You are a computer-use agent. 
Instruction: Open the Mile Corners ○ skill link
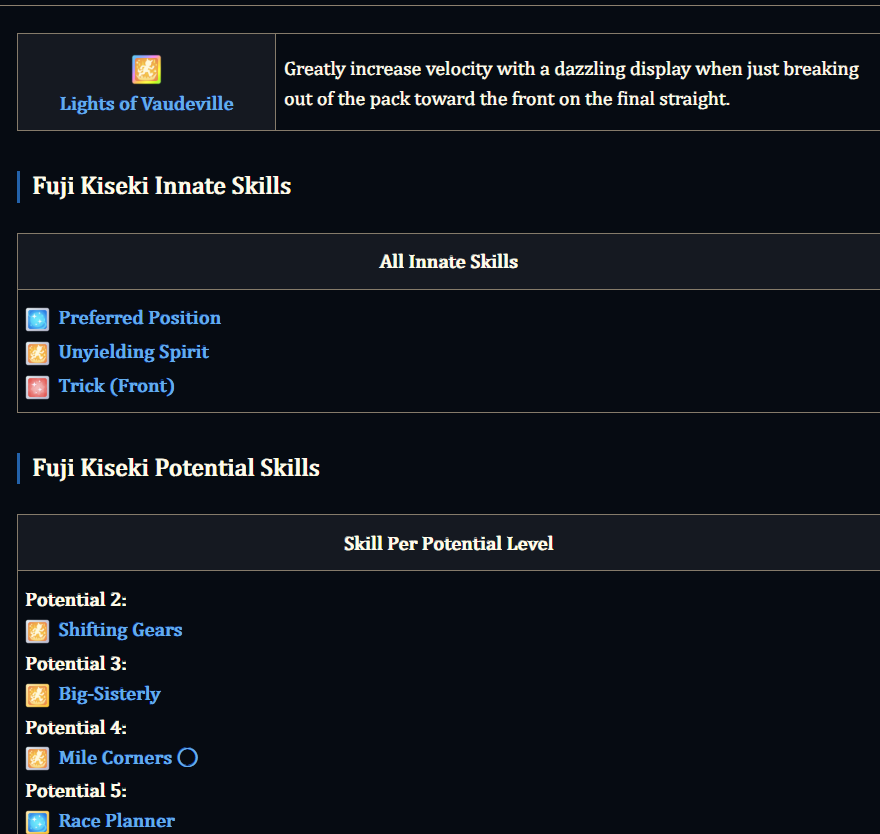[128, 758]
